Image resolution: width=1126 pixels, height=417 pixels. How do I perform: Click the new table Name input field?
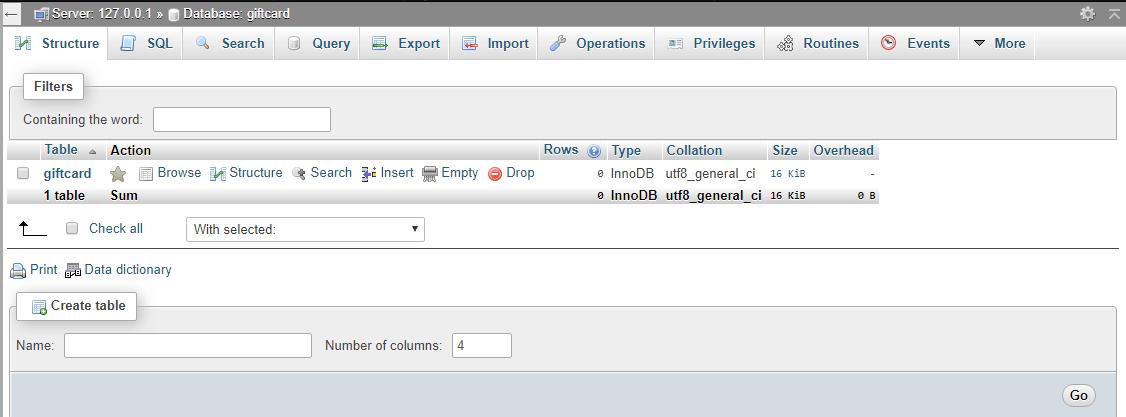(x=188, y=346)
